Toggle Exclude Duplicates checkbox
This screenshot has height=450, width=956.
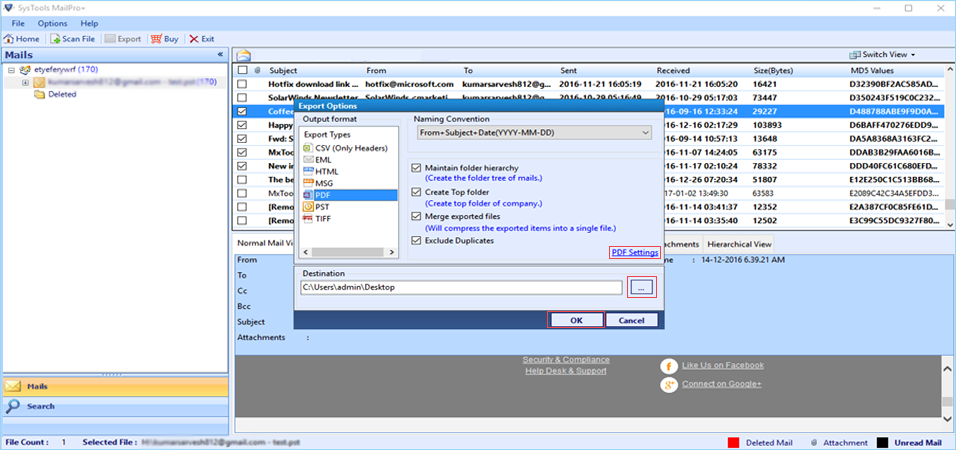coord(416,241)
